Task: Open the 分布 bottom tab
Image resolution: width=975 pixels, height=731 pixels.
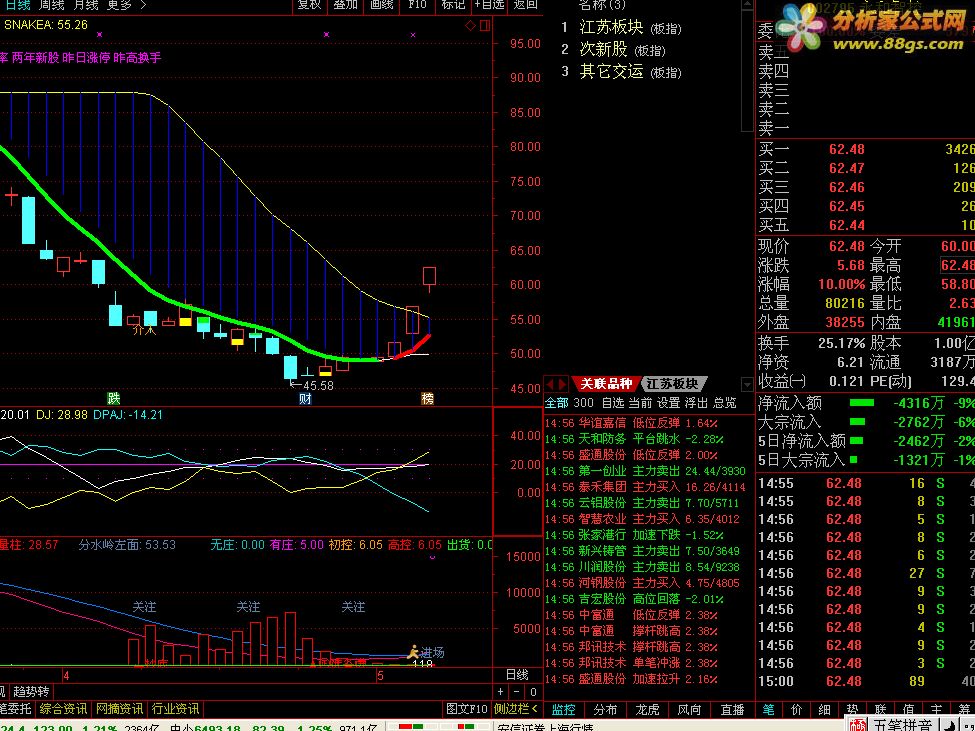Action: point(606,709)
